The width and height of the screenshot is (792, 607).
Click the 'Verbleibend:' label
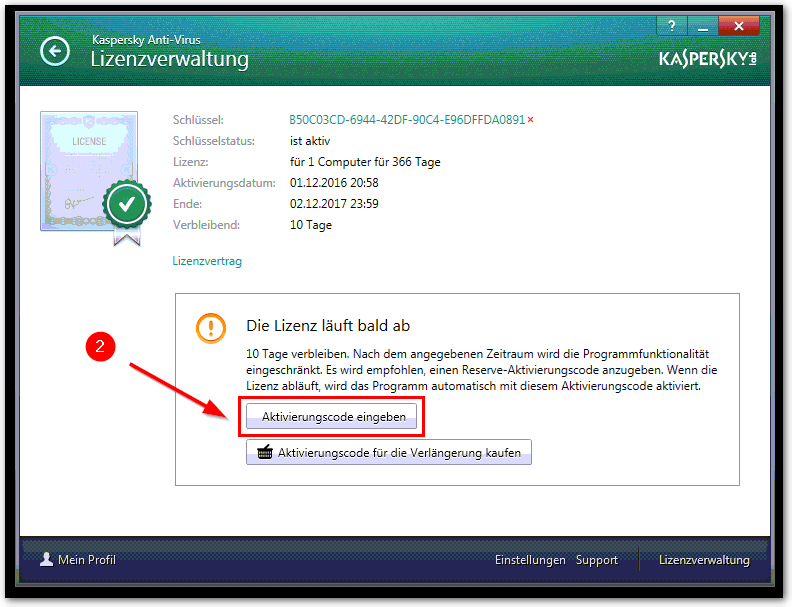click(x=206, y=225)
